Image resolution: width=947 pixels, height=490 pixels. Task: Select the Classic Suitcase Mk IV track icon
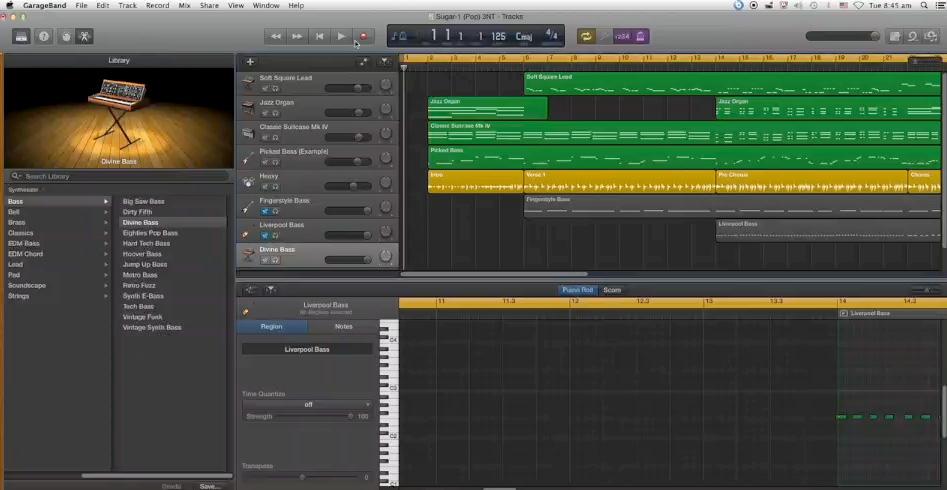click(x=248, y=134)
